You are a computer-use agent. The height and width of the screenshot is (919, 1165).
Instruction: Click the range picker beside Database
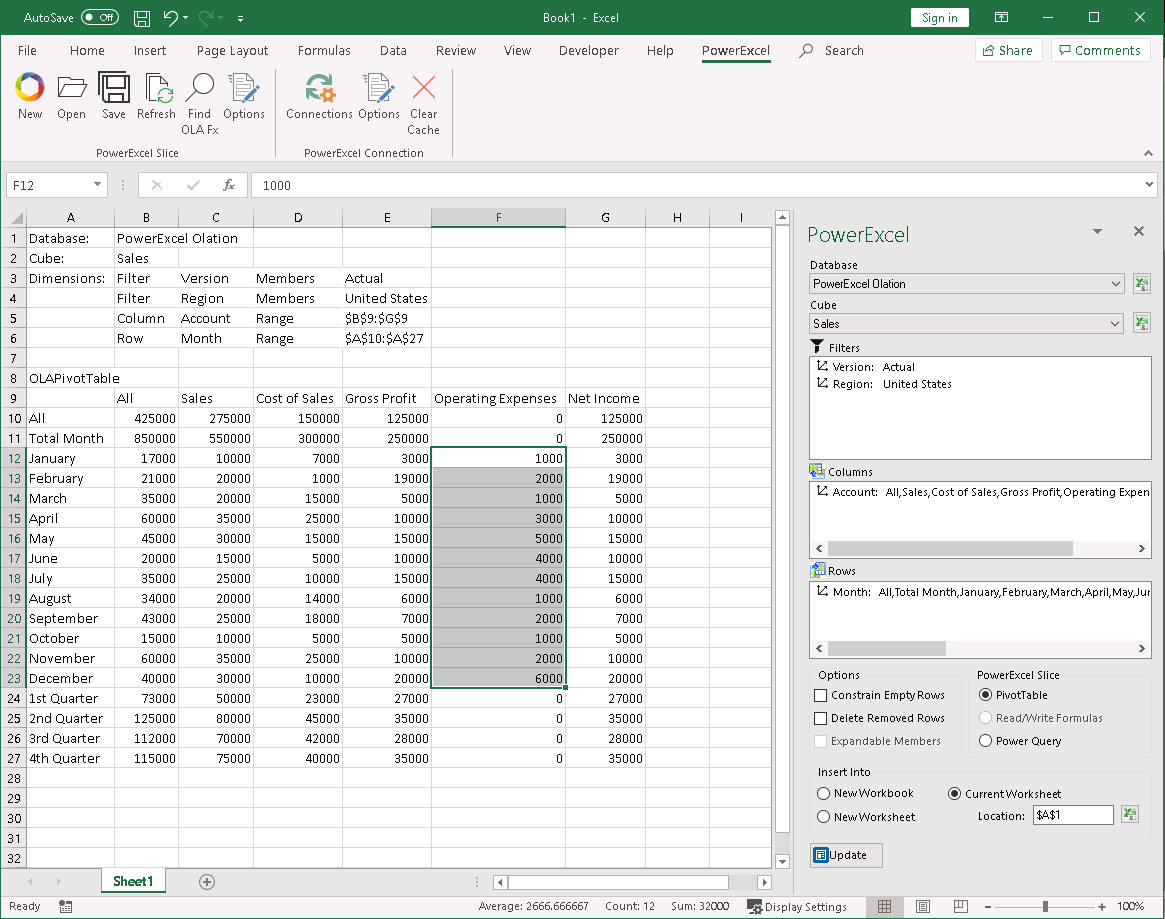click(1141, 283)
